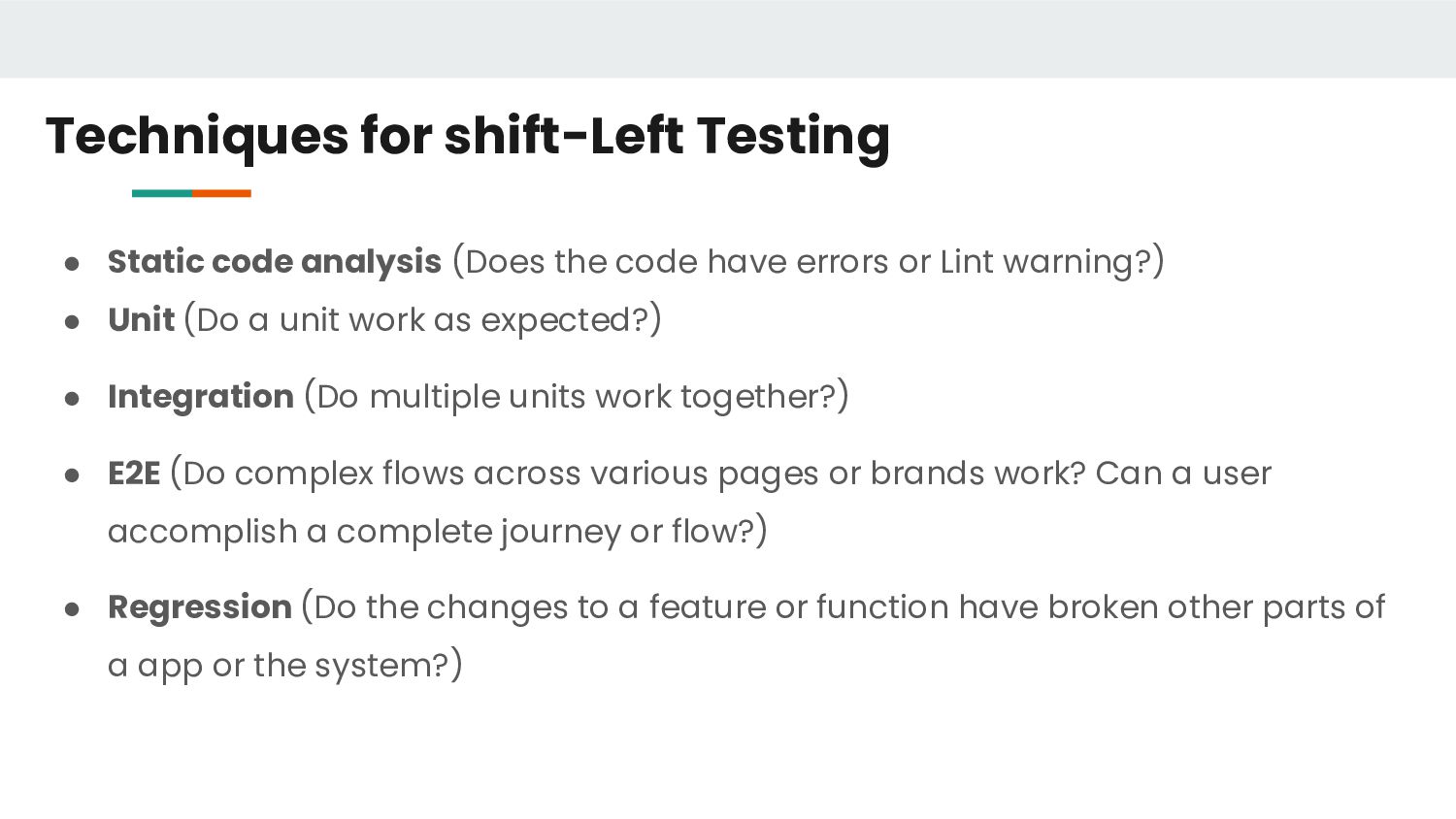Click the text "Do multiple units work together?"

576,397
